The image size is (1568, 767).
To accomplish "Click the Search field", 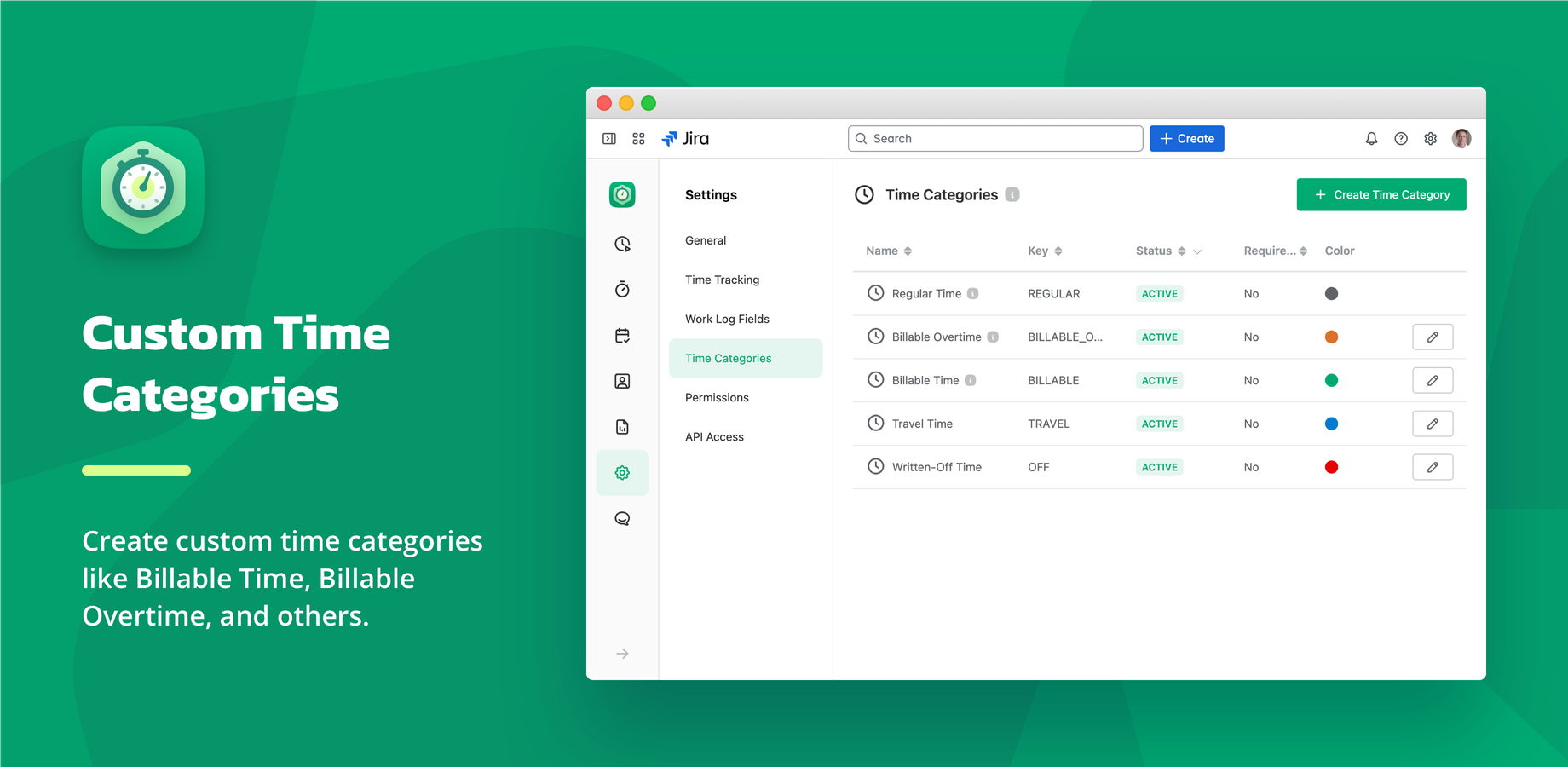I will click(x=995, y=139).
